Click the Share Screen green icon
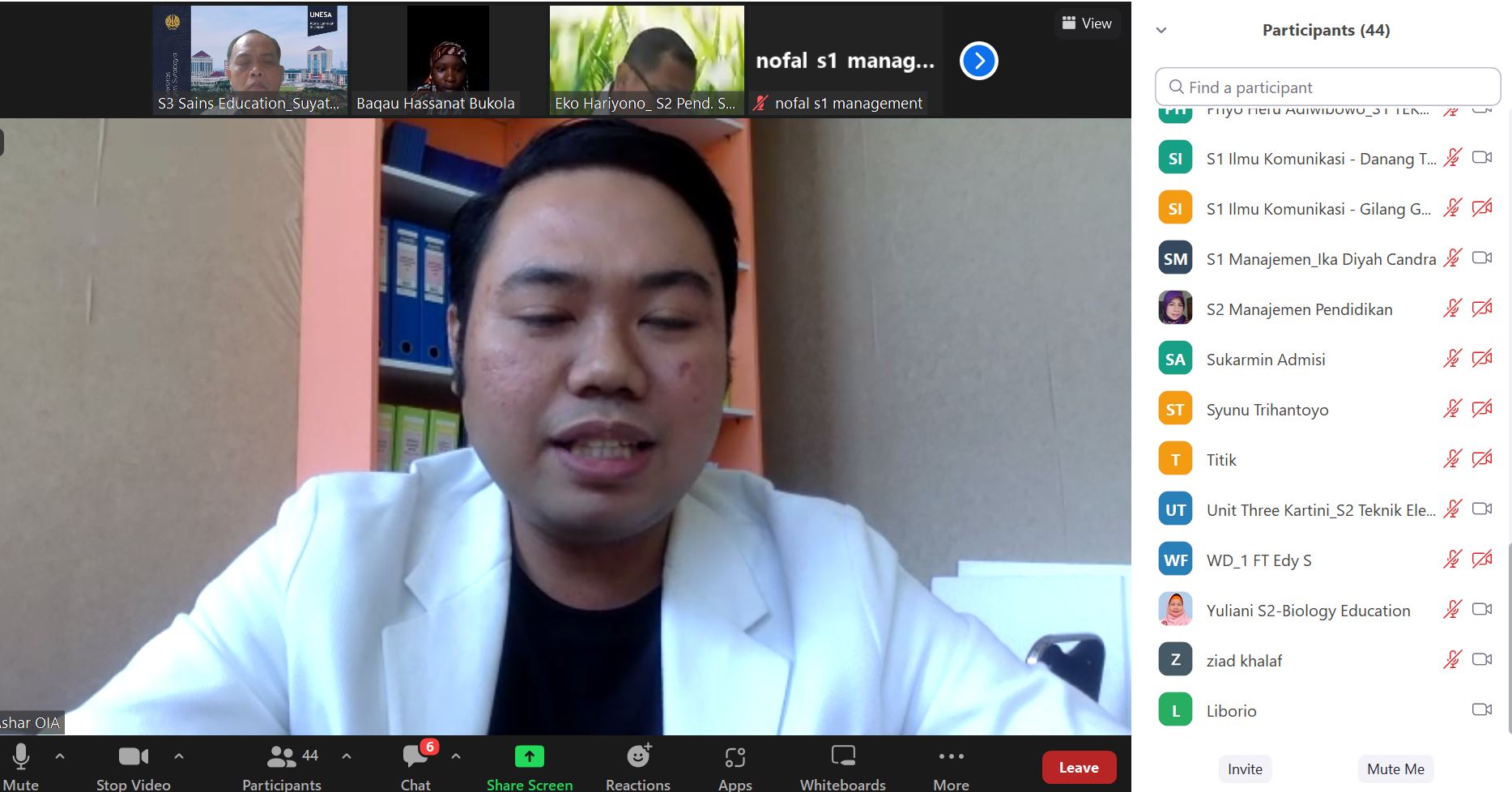The height and width of the screenshot is (792, 1512). coord(530,756)
